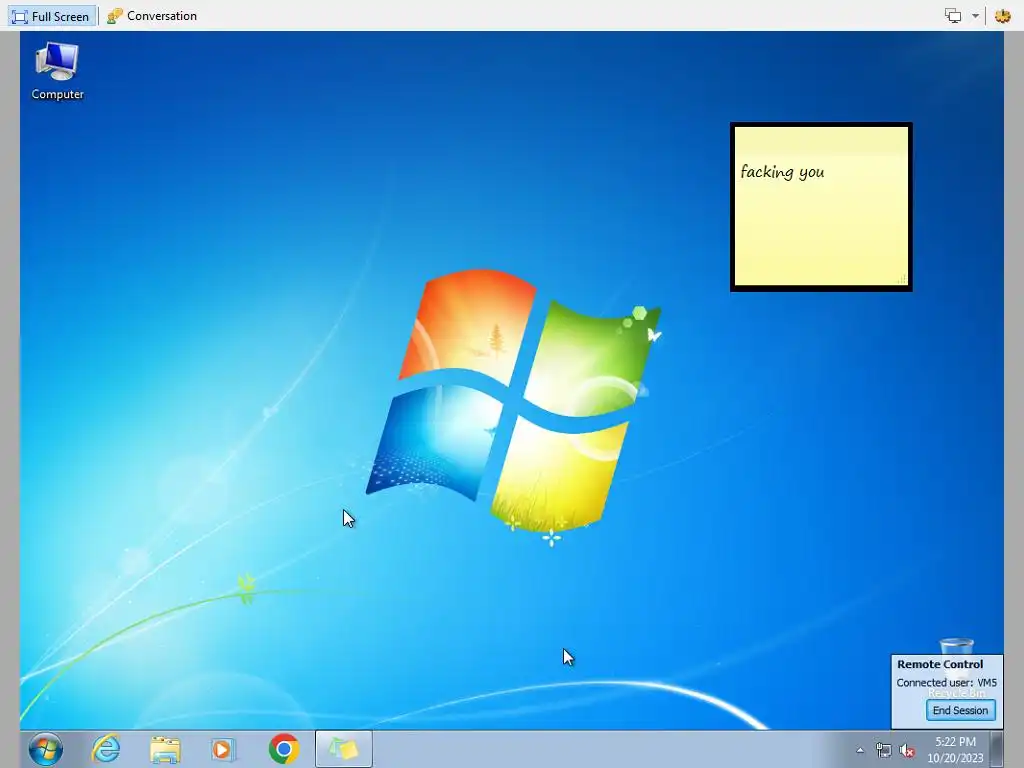Open Google Chrome from taskbar
Viewport: 1024px width, 768px height.
[283, 749]
